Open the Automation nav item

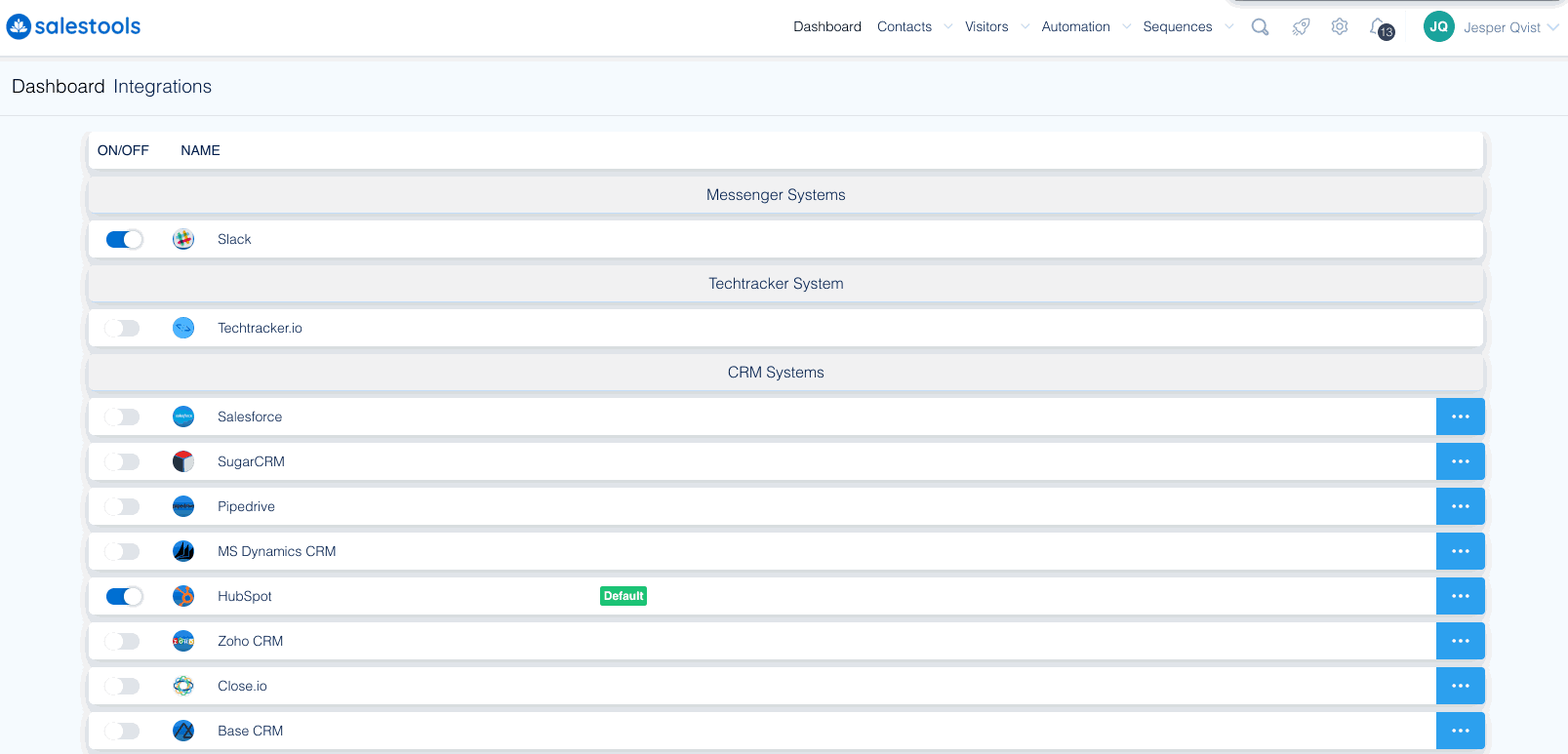click(1075, 27)
